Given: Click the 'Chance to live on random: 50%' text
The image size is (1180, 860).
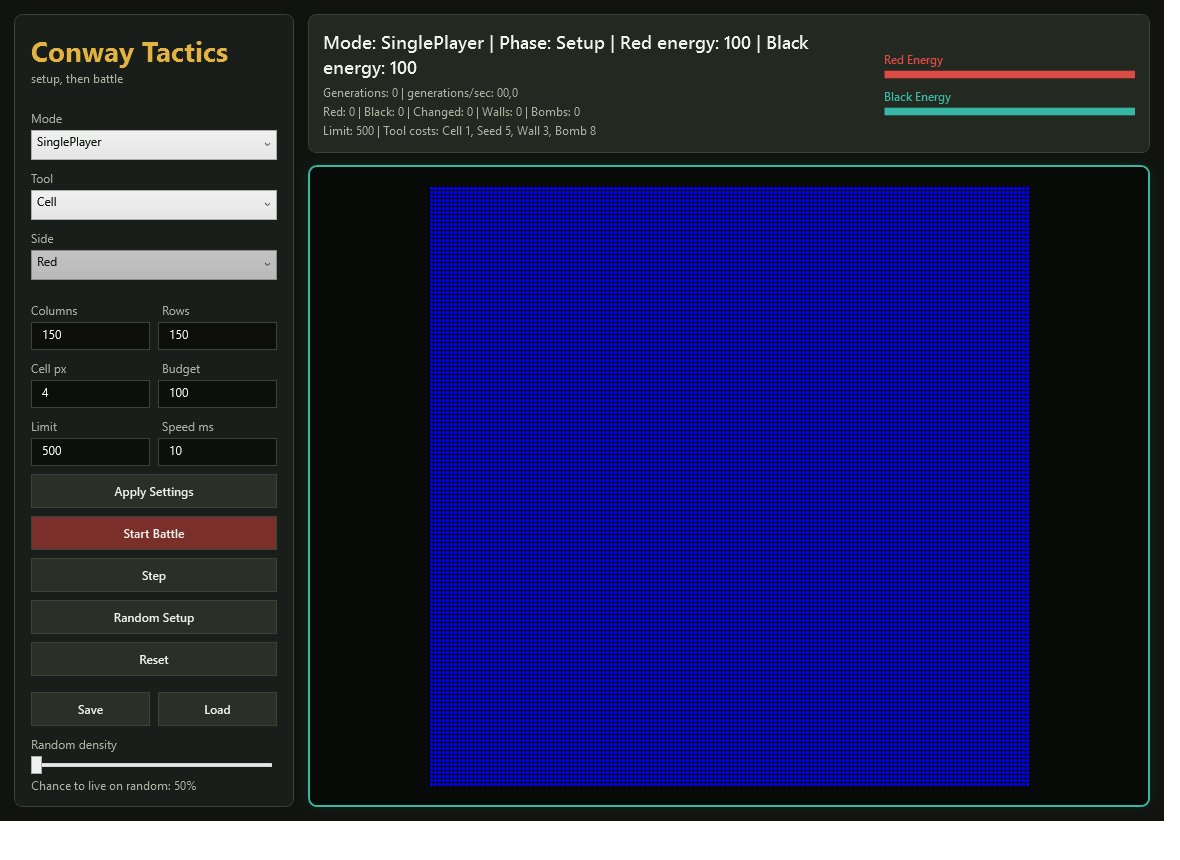Looking at the screenshot, I should (x=114, y=786).
